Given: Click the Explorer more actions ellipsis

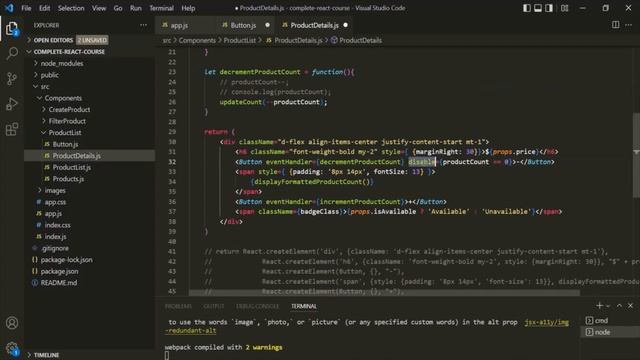Looking at the screenshot, I should pos(143,25).
